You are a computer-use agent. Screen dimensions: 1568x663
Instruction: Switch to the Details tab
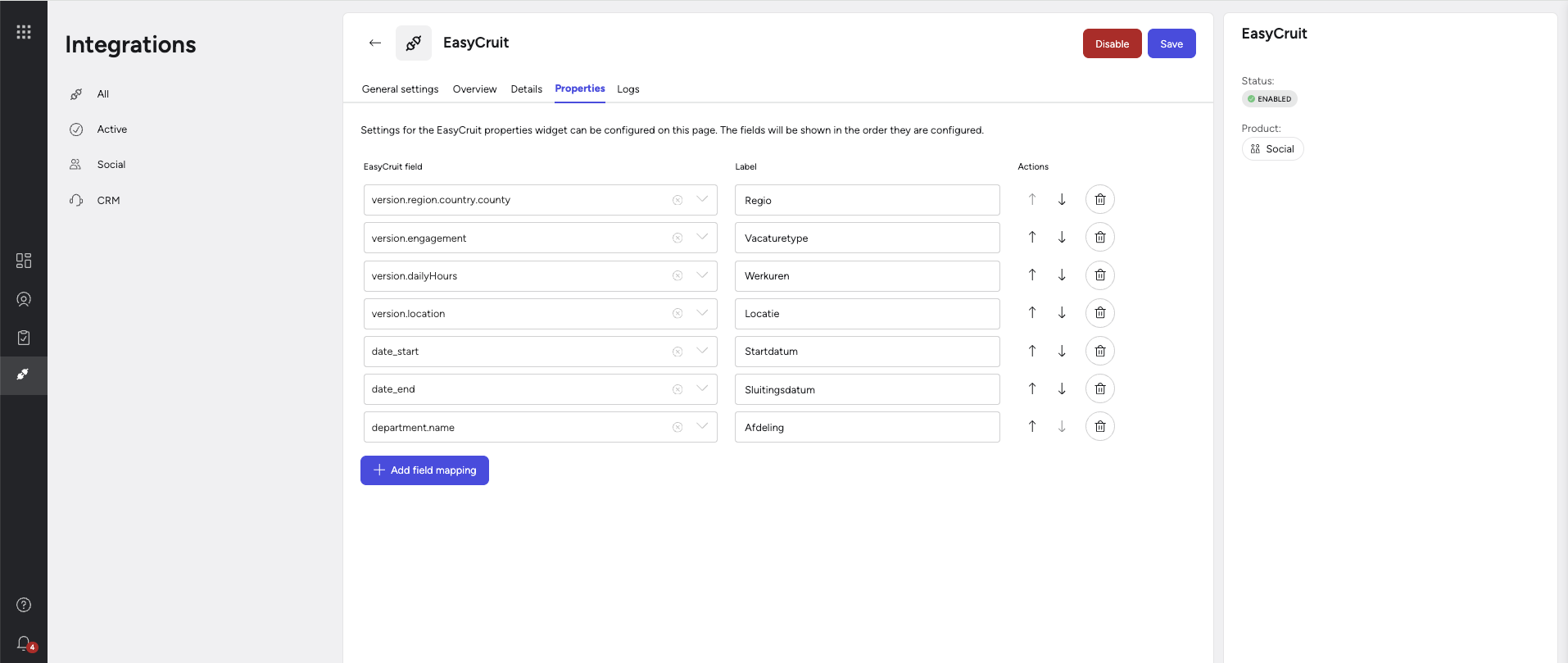pyautogui.click(x=526, y=89)
